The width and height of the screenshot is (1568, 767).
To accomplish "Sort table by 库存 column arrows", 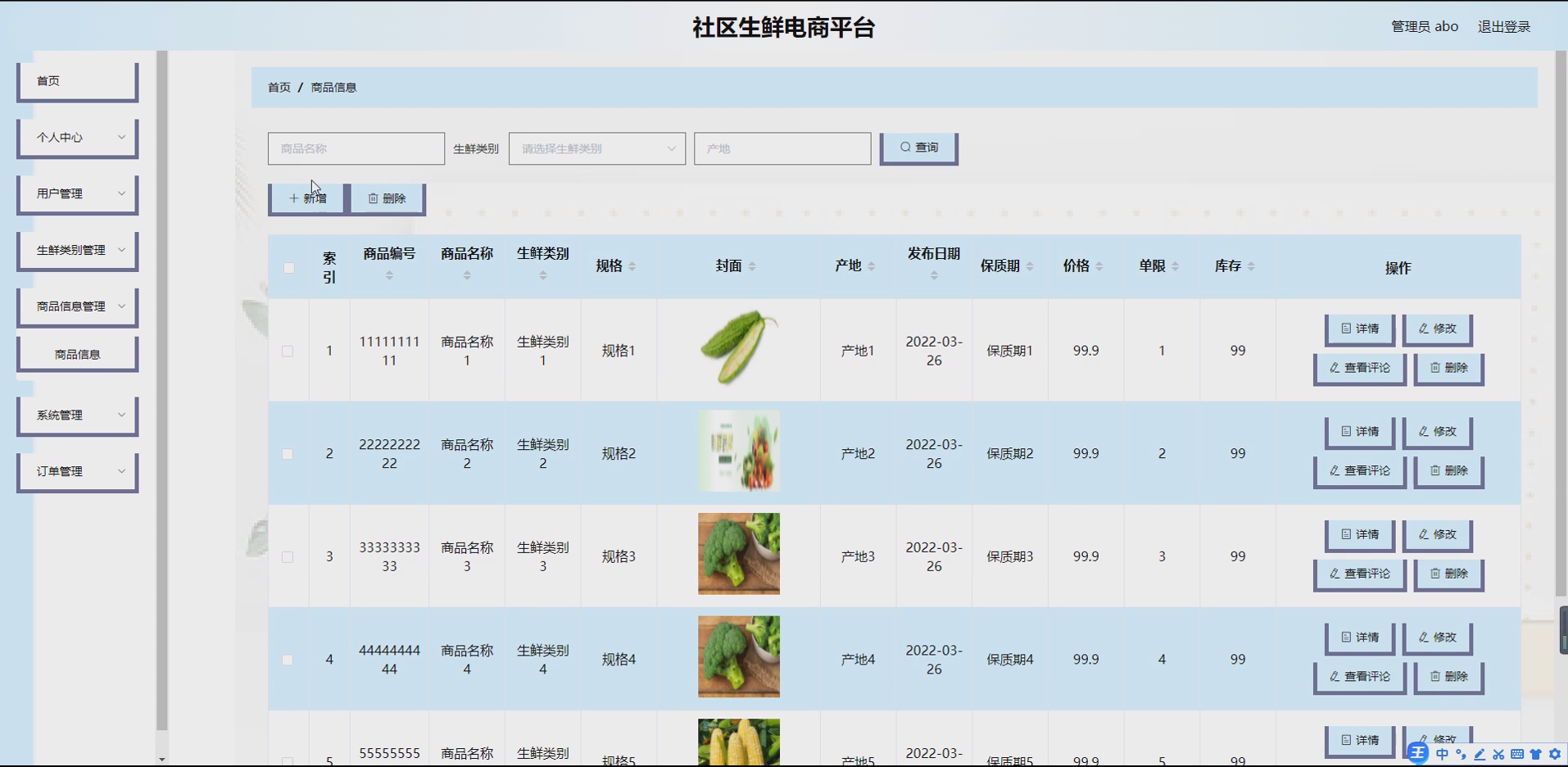I will point(1251,266).
